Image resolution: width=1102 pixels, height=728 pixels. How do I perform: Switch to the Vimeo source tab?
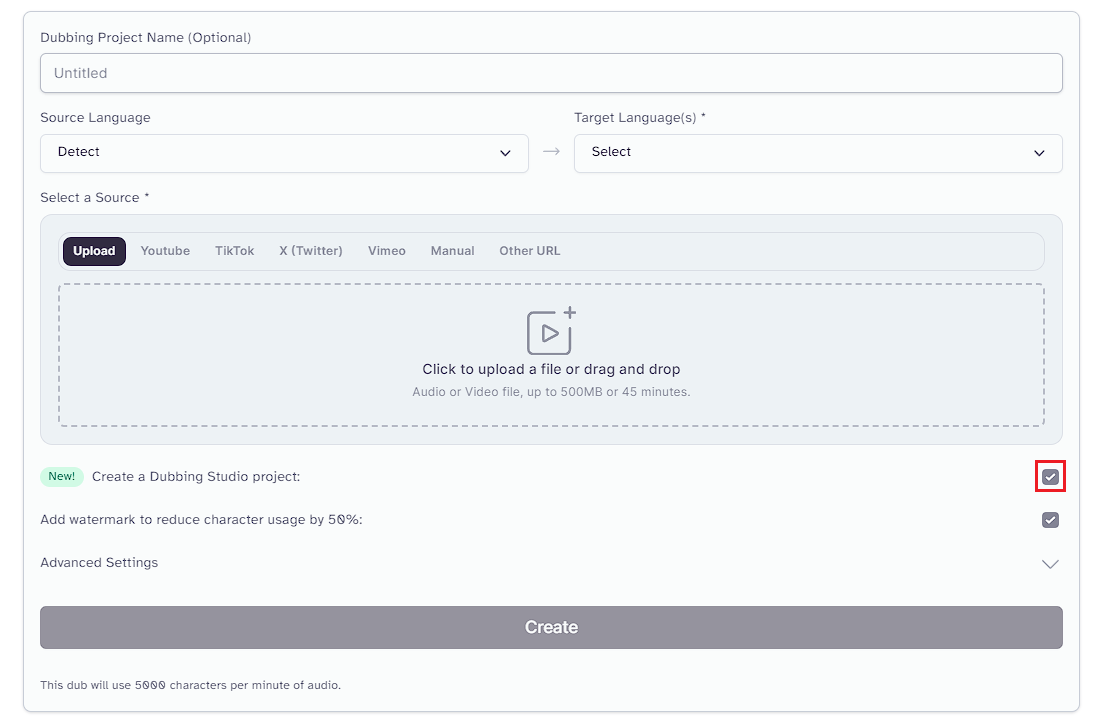point(387,251)
